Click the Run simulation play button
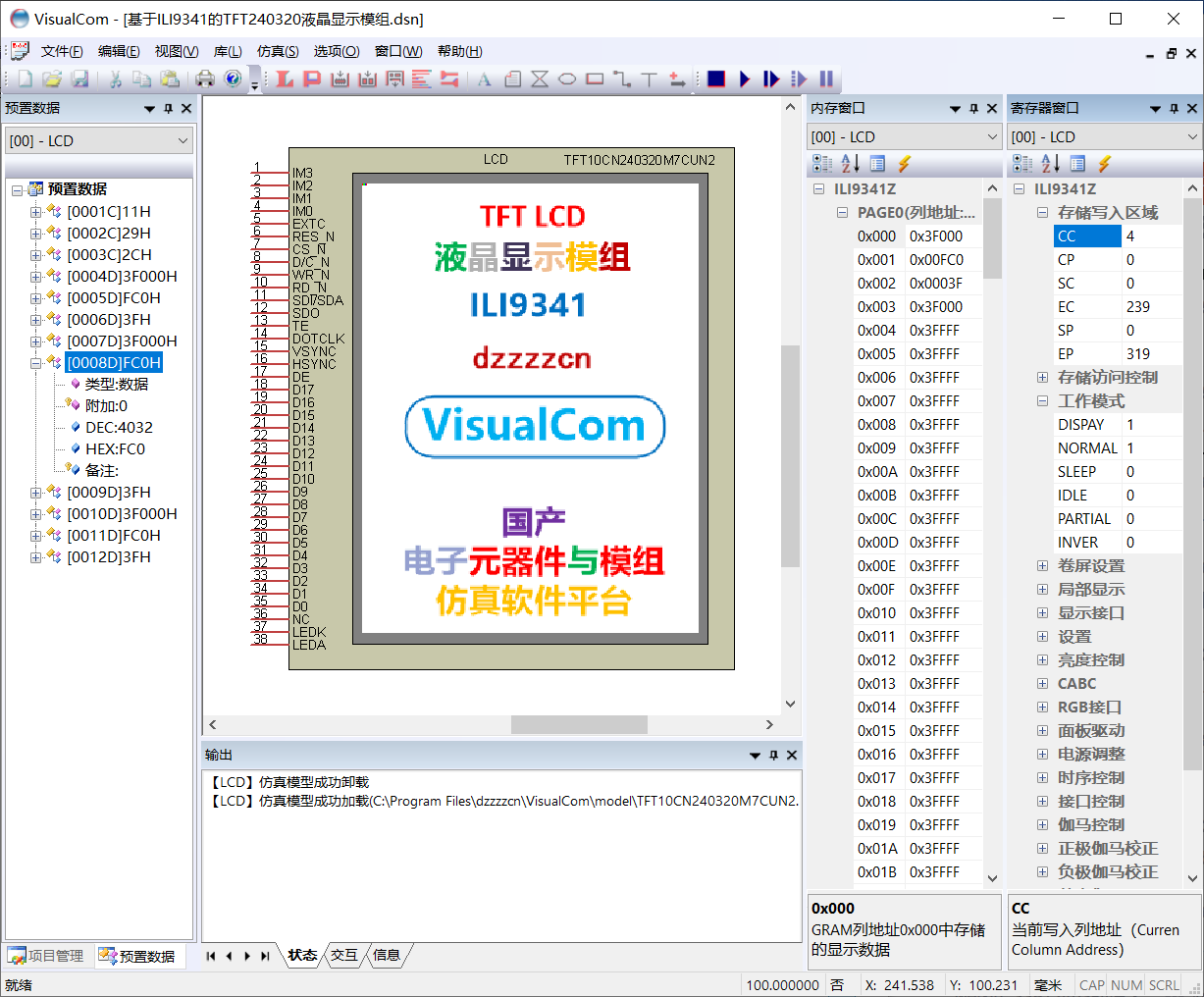 point(744,79)
